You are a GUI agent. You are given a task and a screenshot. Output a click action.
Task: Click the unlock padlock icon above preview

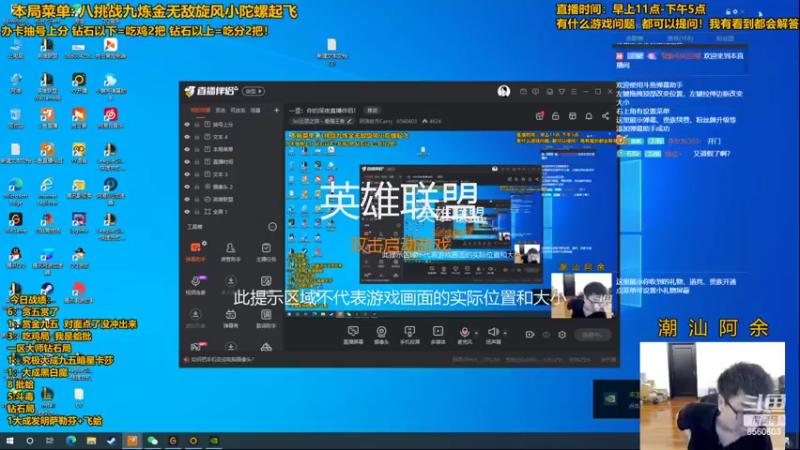tap(556, 116)
